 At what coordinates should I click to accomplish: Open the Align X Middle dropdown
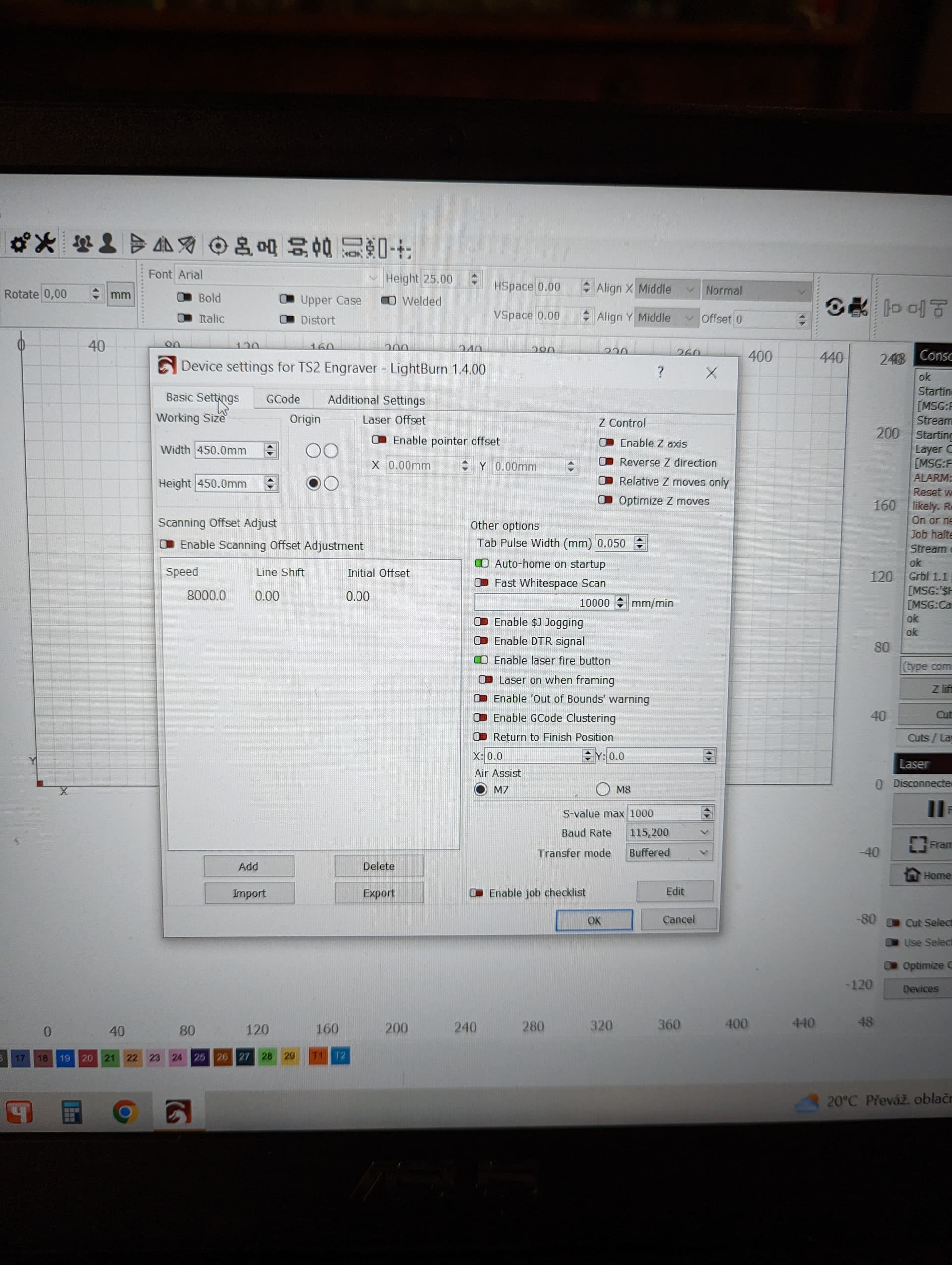tap(666, 289)
